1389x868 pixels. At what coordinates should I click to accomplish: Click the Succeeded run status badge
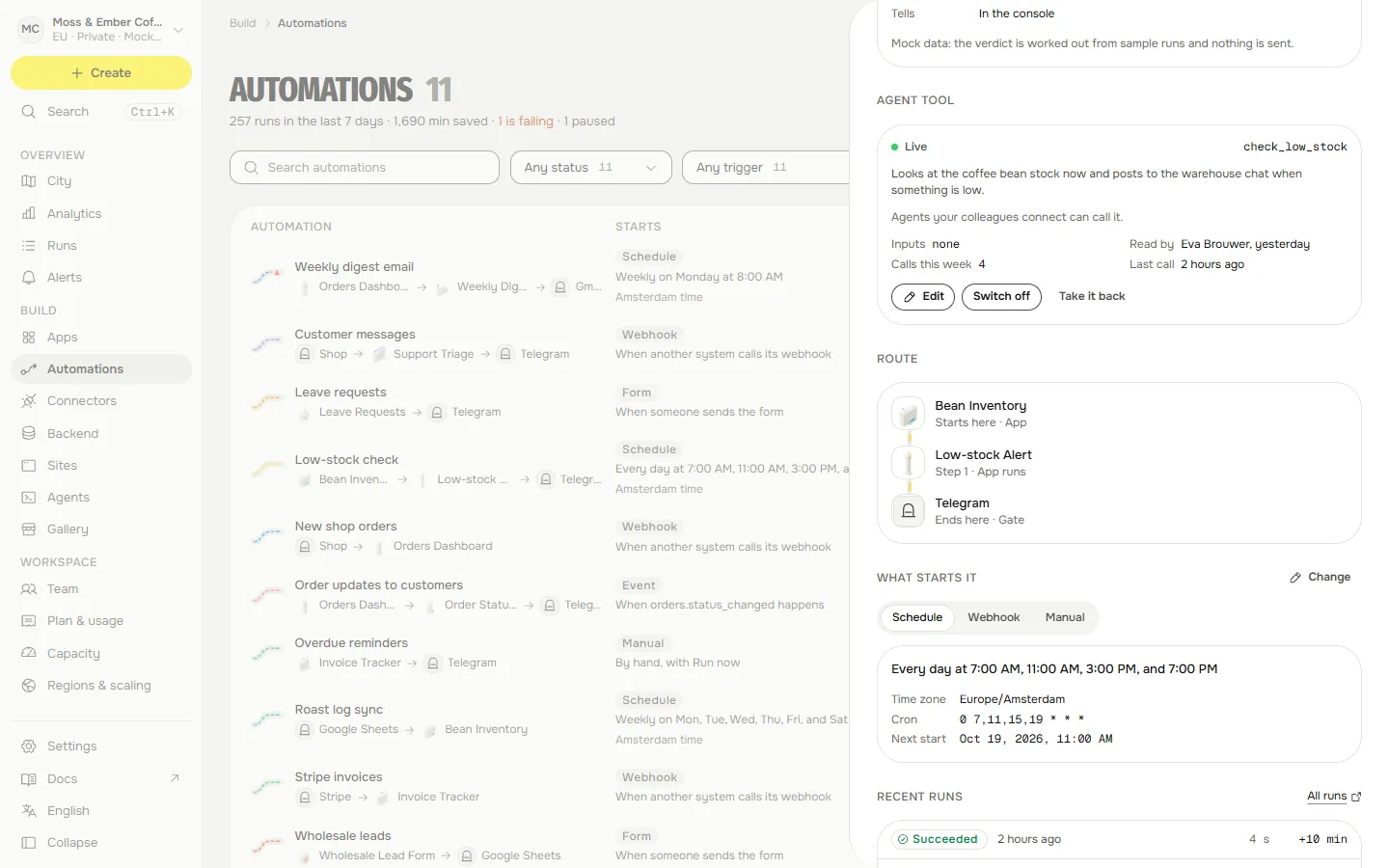point(939,840)
